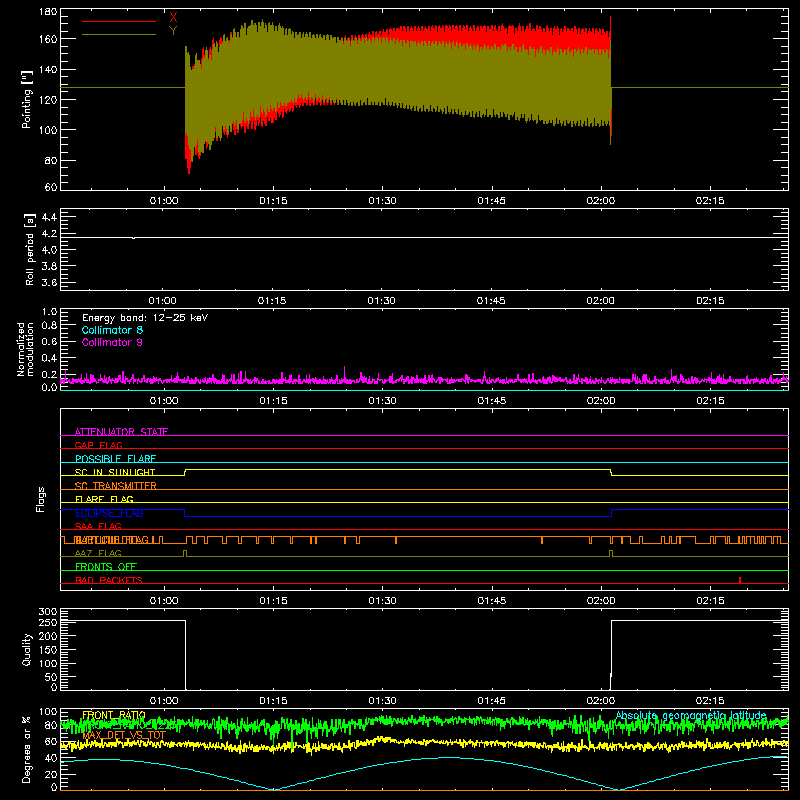Click the 180 value on Pointing axis
800x800 pixels.
pos(48,12)
